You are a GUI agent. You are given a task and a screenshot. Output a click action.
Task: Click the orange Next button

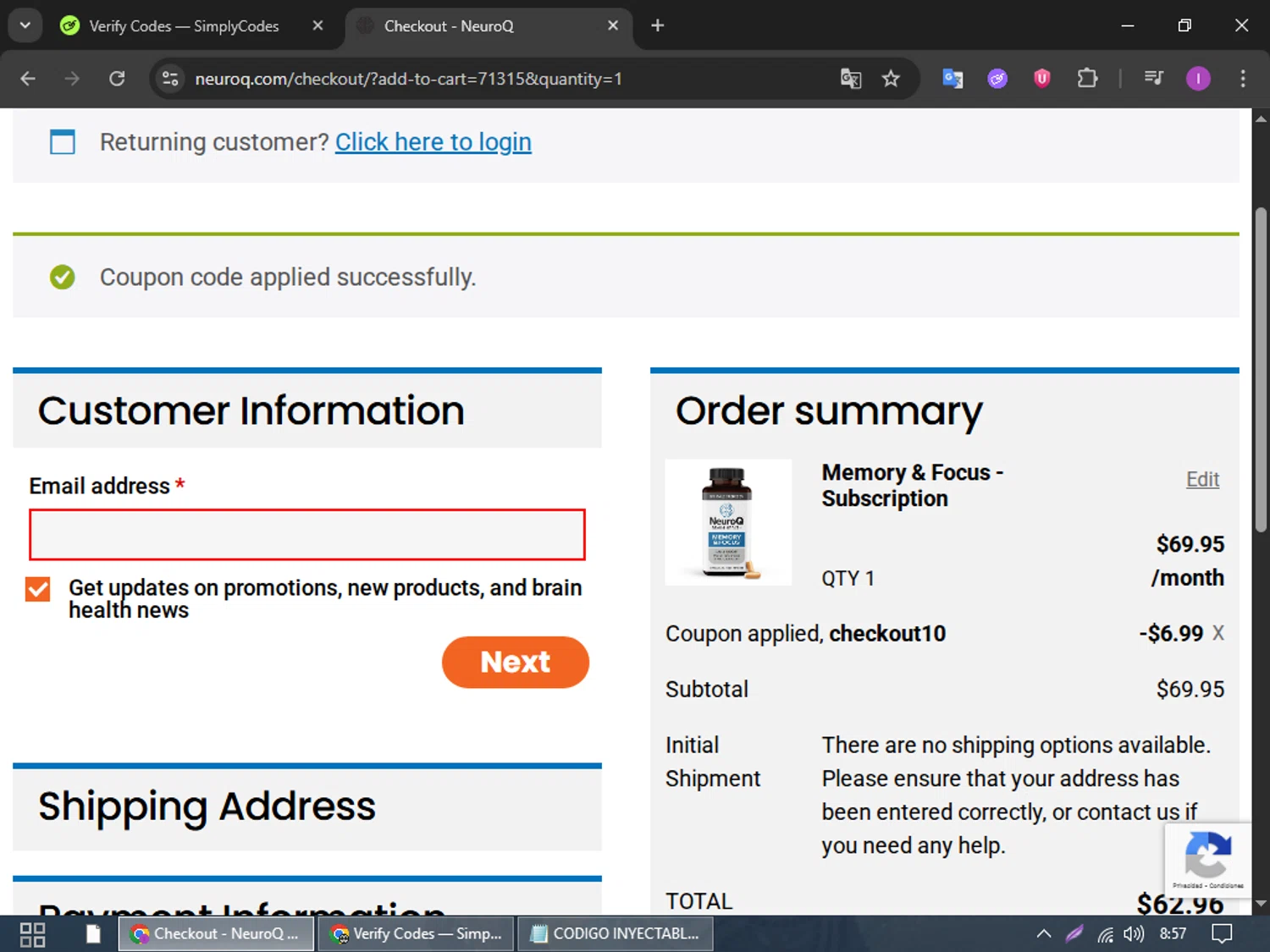tap(516, 662)
